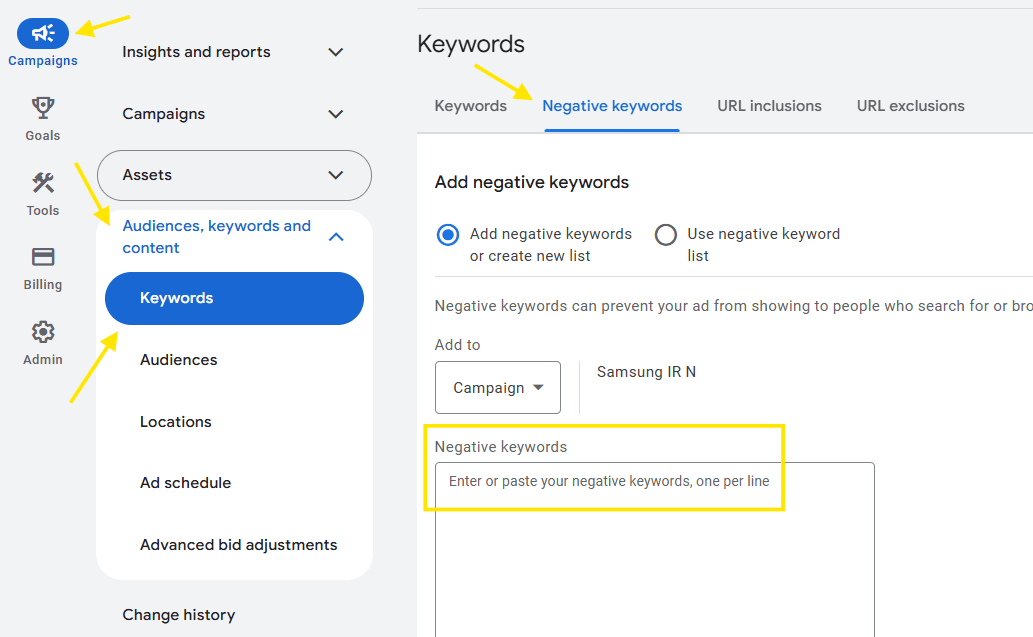Click the Campaigns megaphone icon

[x=43, y=34]
